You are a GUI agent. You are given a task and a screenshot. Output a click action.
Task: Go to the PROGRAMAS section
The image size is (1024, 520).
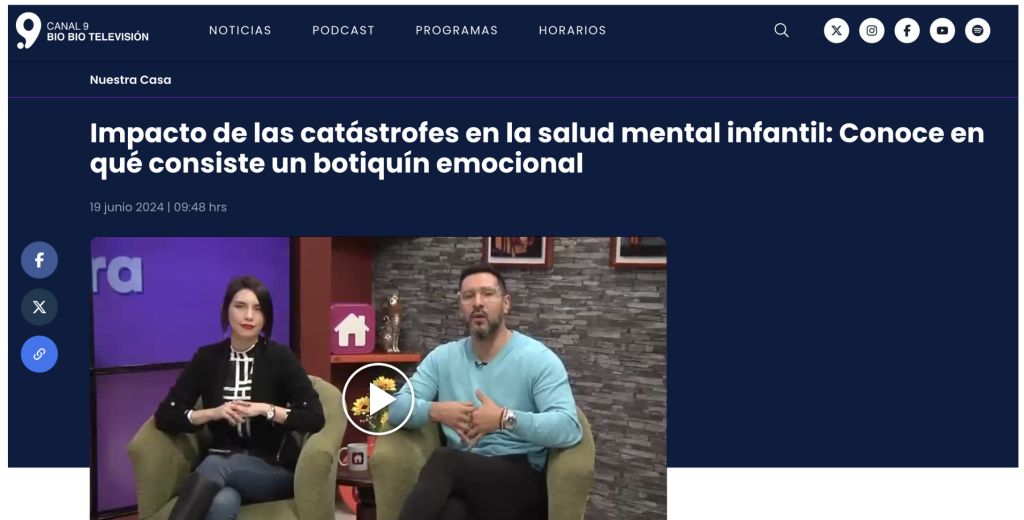click(456, 30)
